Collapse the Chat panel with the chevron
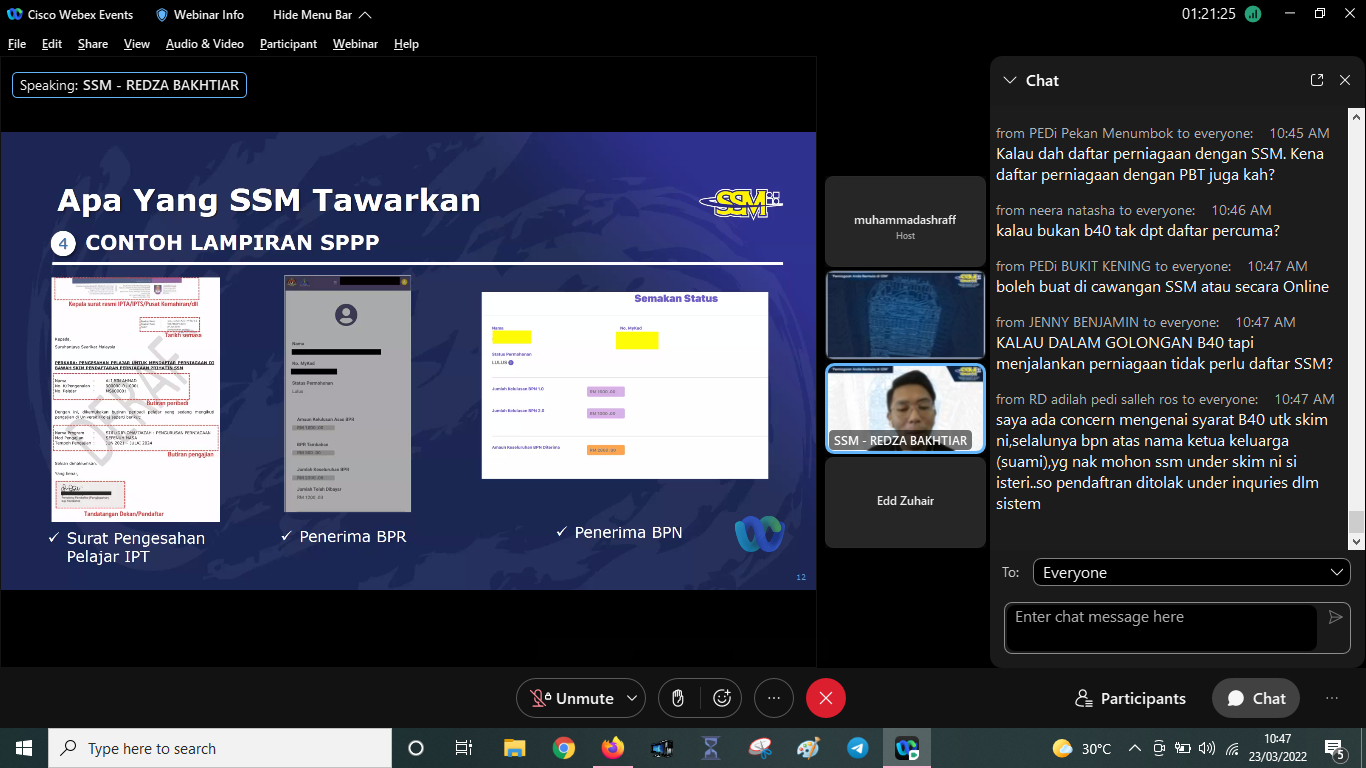1366x768 pixels. click(x=1009, y=80)
